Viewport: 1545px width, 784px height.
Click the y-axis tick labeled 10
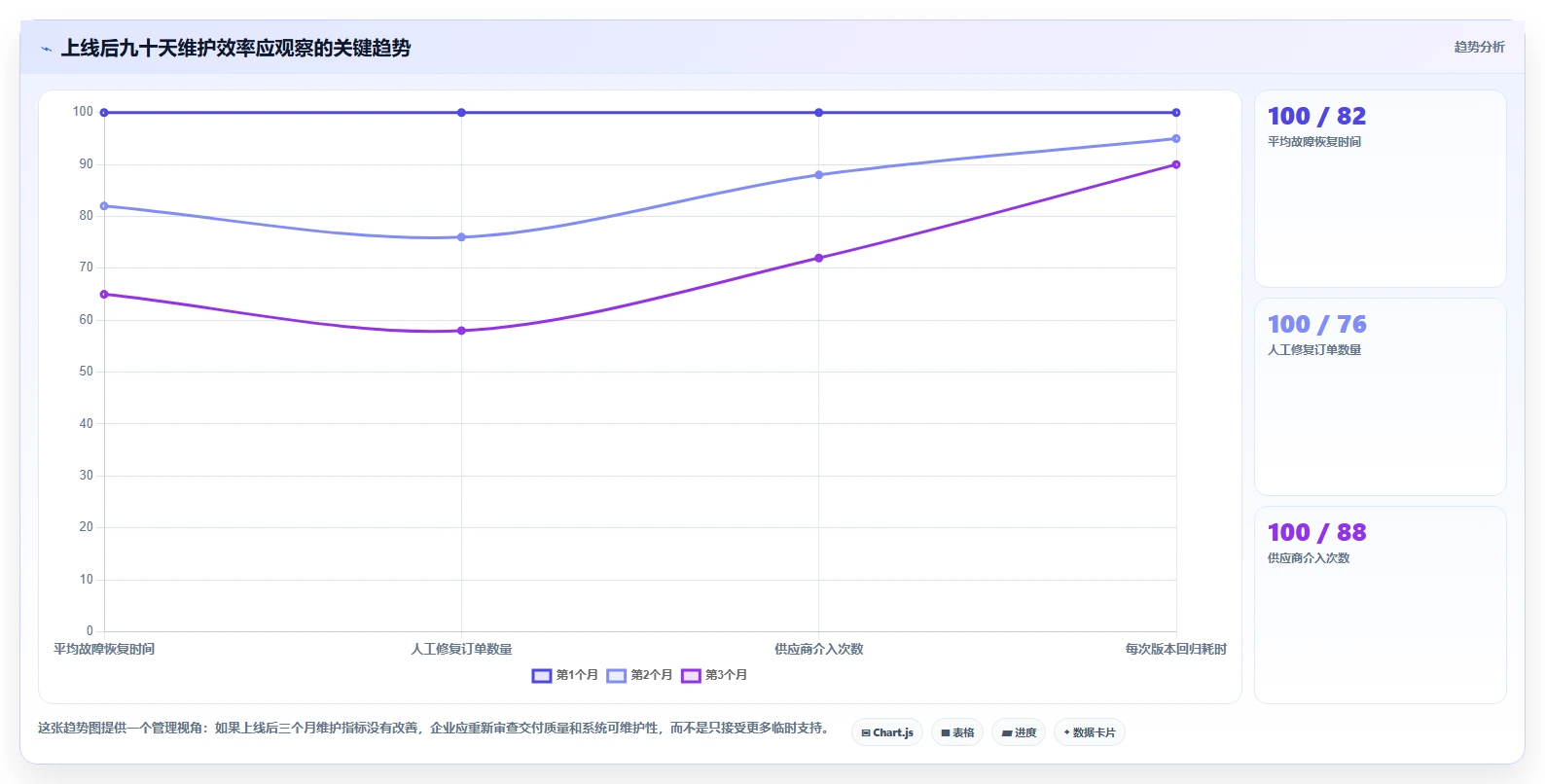pos(87,580)
